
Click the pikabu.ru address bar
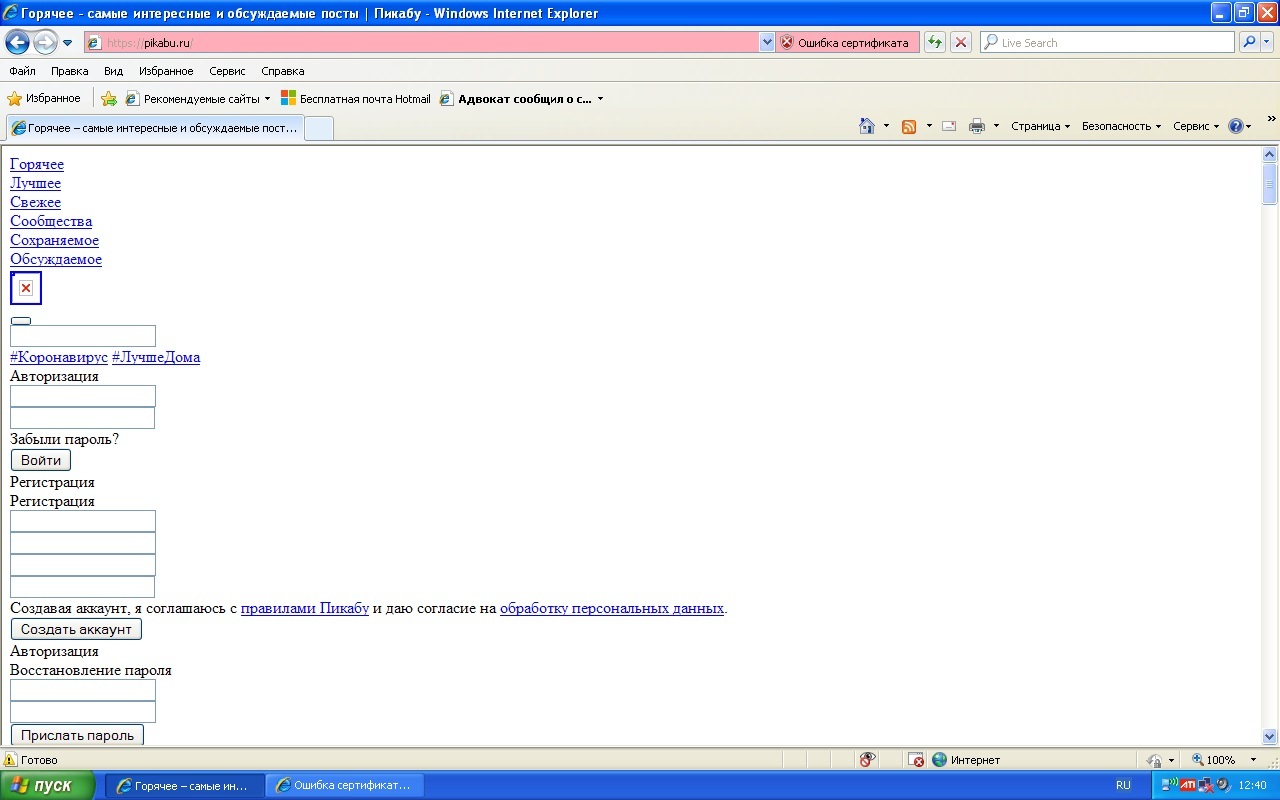421,43
